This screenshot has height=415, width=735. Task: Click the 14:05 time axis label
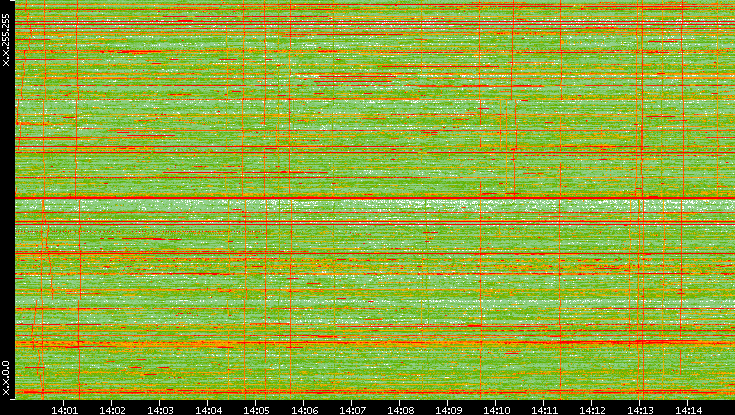pyautogui.click(x=256, y=410)
